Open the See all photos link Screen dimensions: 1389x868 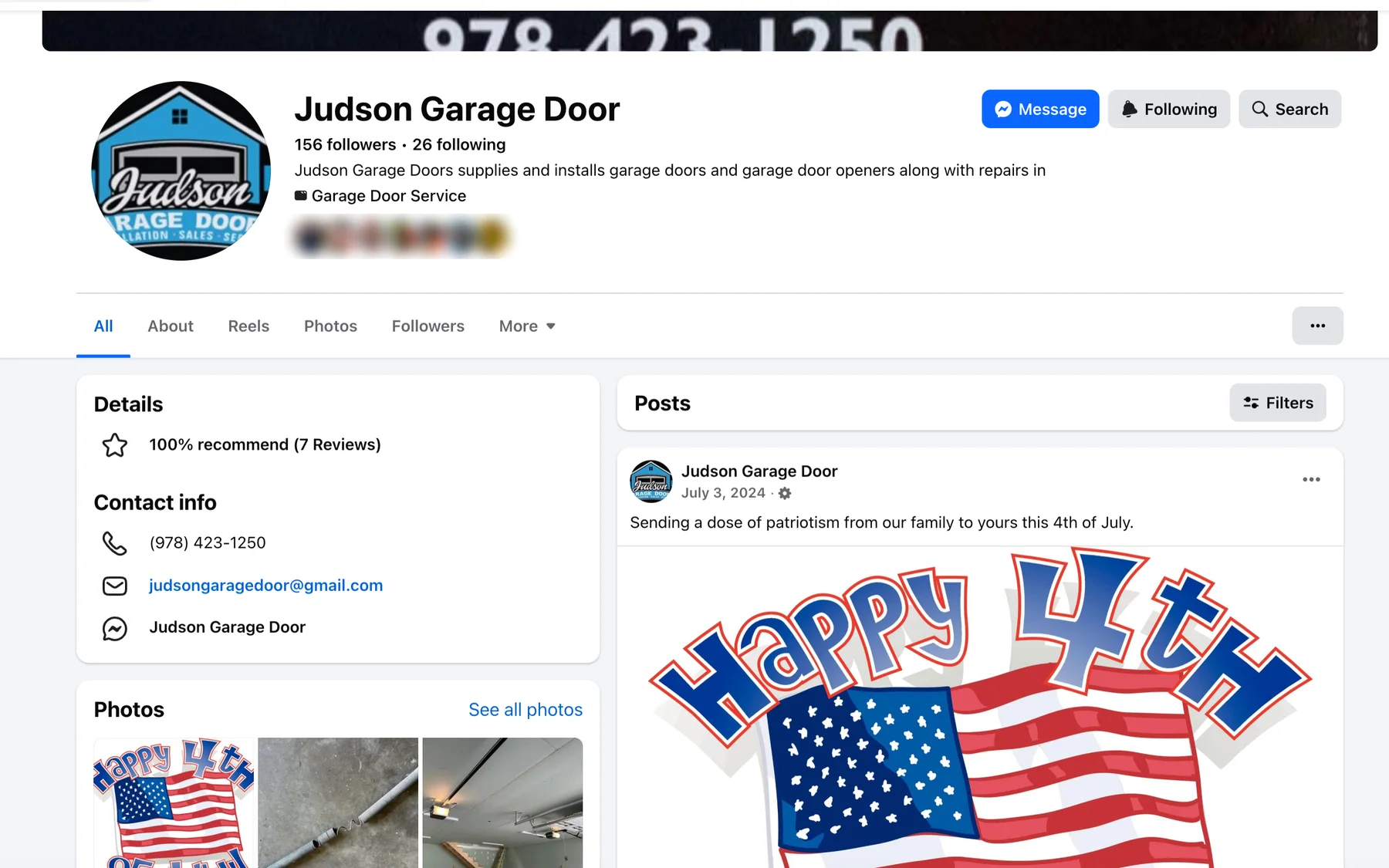coord(526,710)
